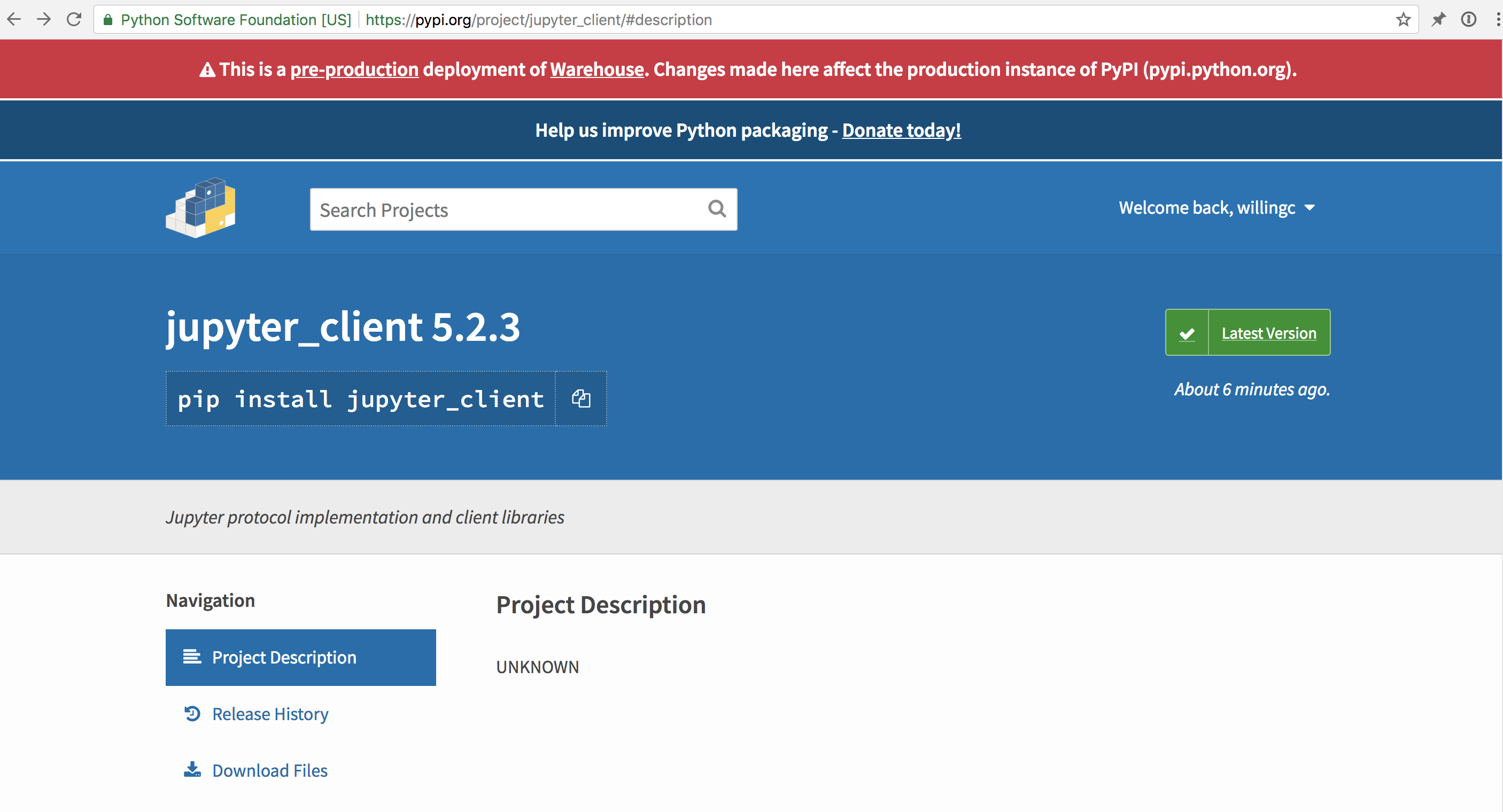Click the browser address bar URL

pyautogui.click(x=539, y=20)
